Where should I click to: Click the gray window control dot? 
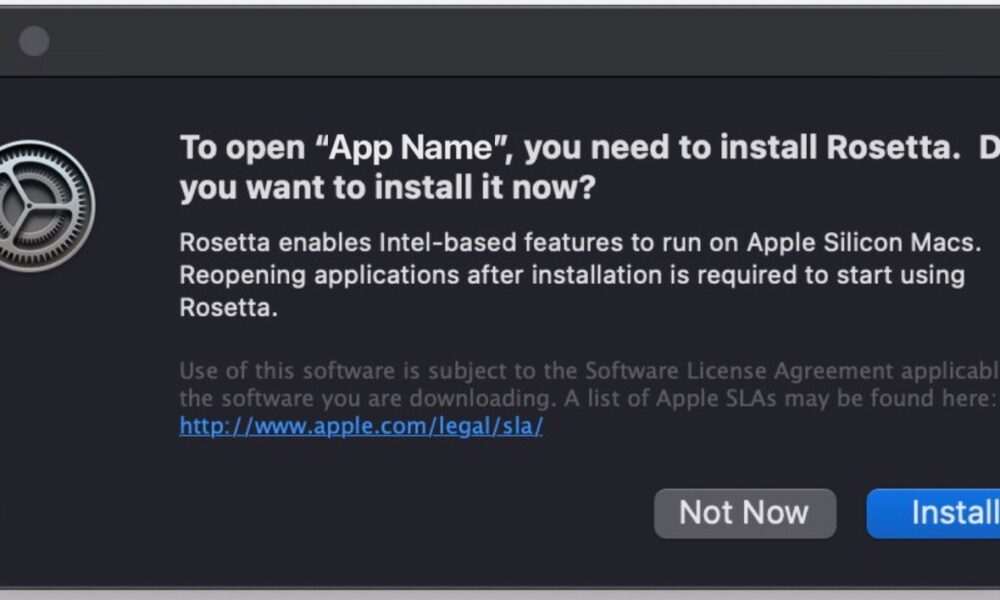tap(34, 41)
